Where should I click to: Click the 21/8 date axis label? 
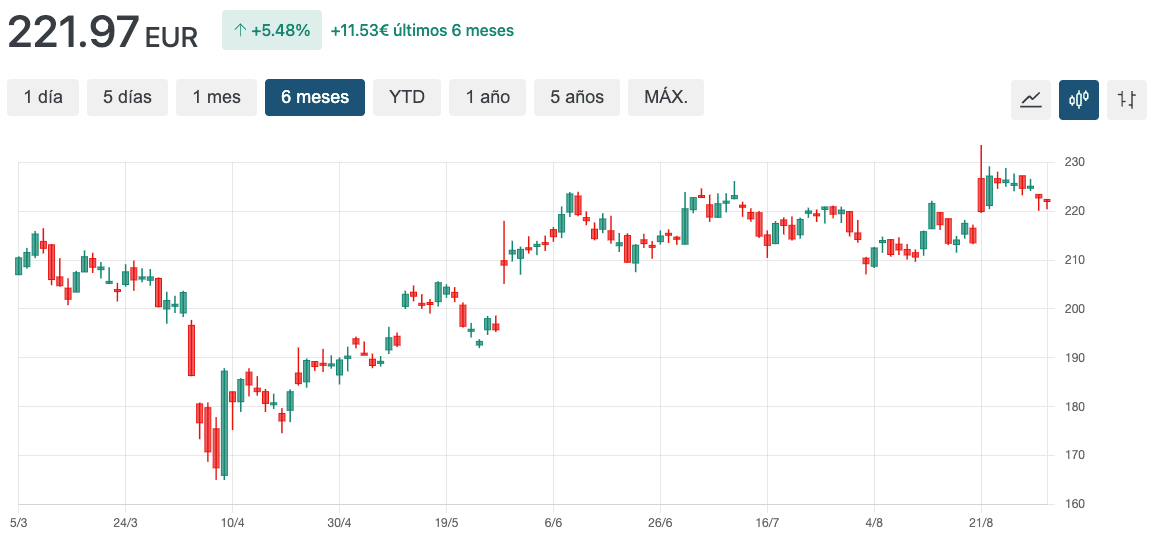(981, 523)
